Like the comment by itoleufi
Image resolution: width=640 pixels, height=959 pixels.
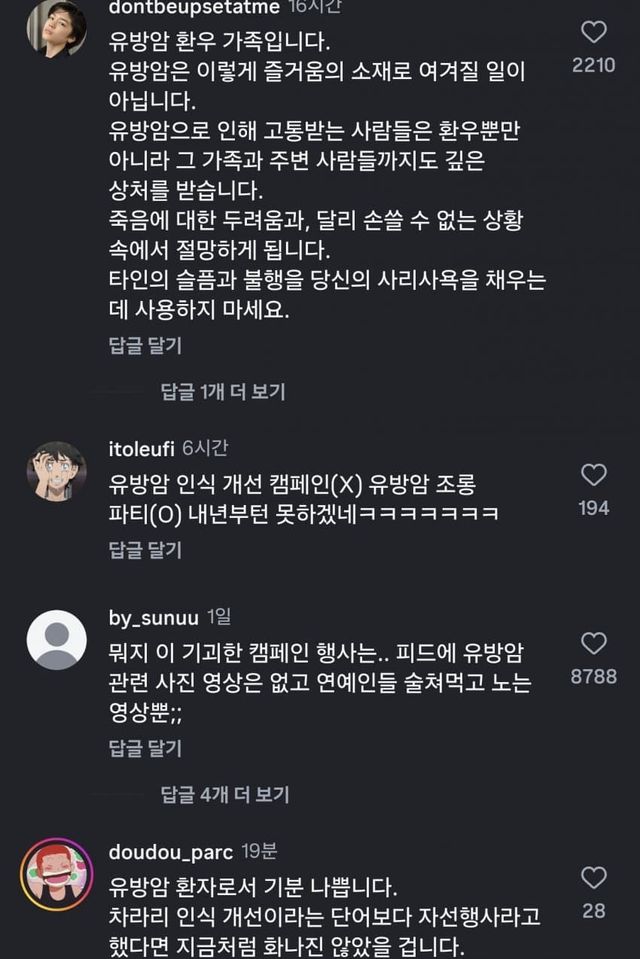[x=594, y=474]
